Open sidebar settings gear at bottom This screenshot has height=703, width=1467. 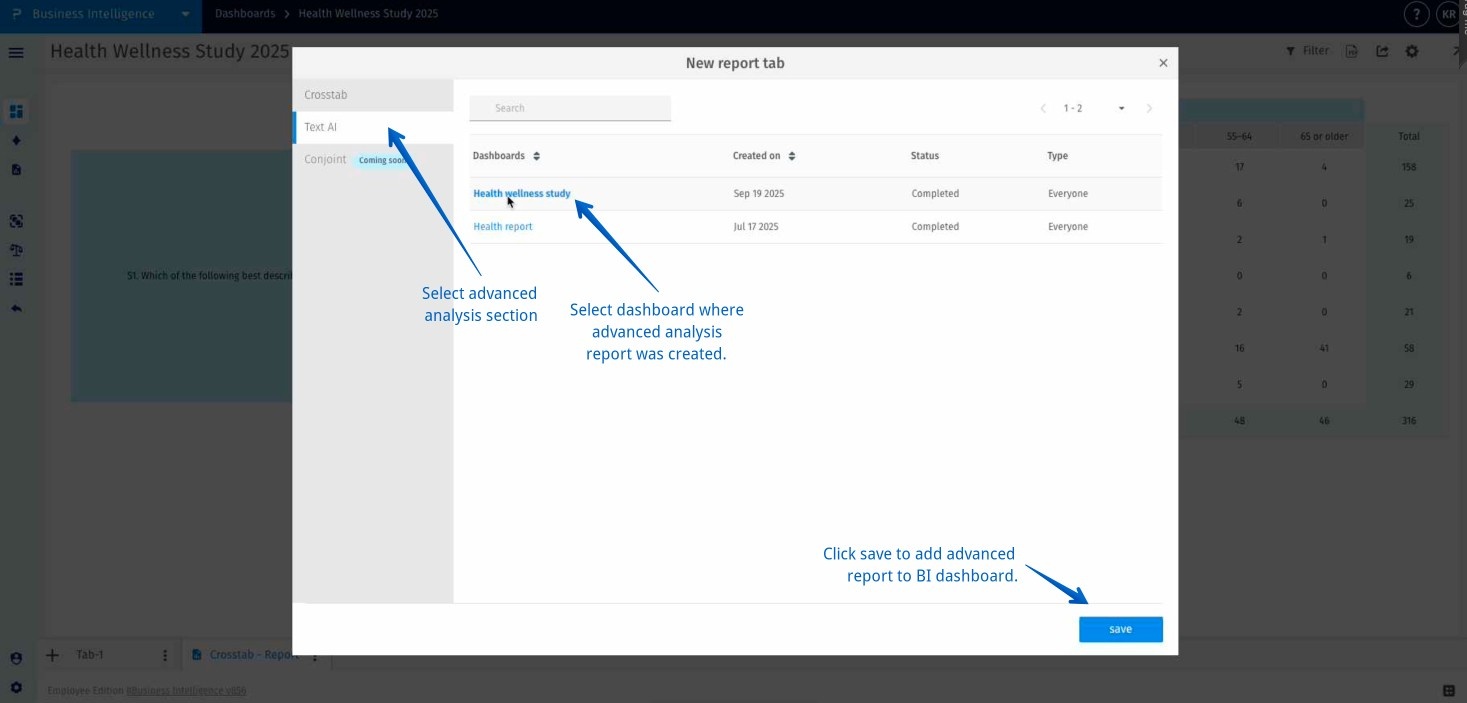tap(16, 688)
